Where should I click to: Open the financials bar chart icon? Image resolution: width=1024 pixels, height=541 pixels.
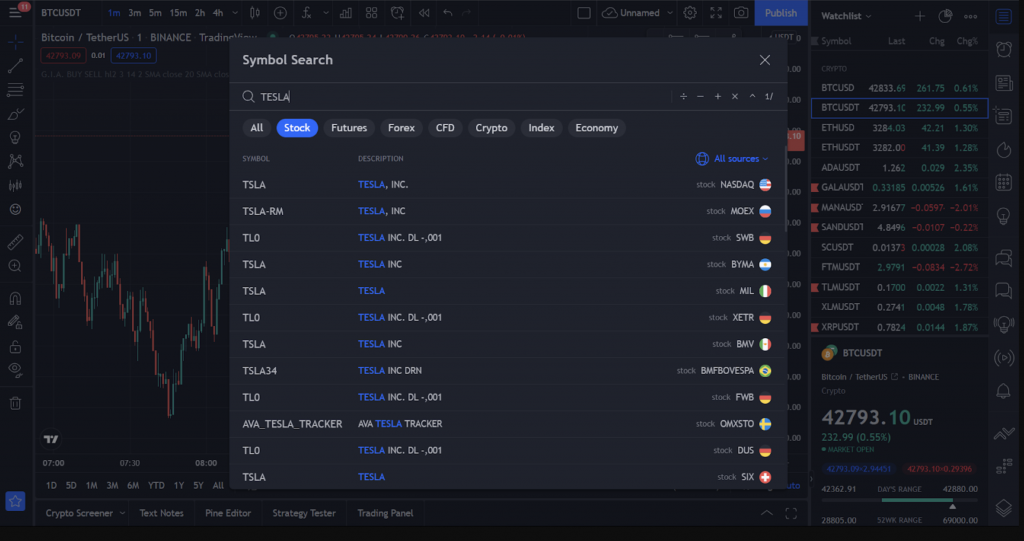[x=345, y=12]
